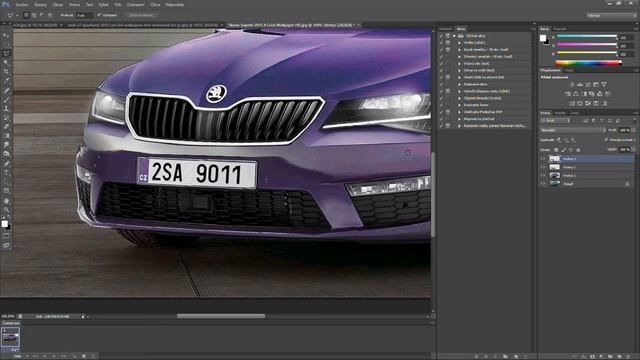The width and height of the screenshot is (640, 360).
Task: Select the Hand tool
Action: (x=6, y=201)
